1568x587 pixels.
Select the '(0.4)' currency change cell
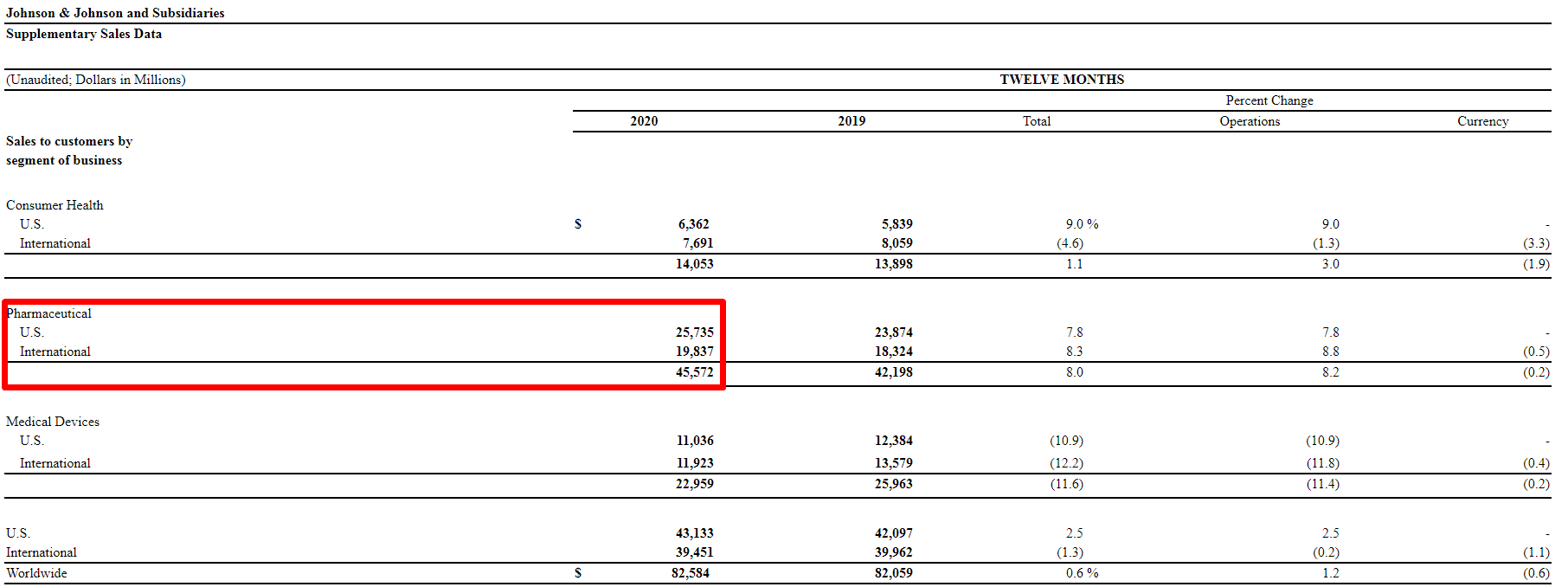1536,463
